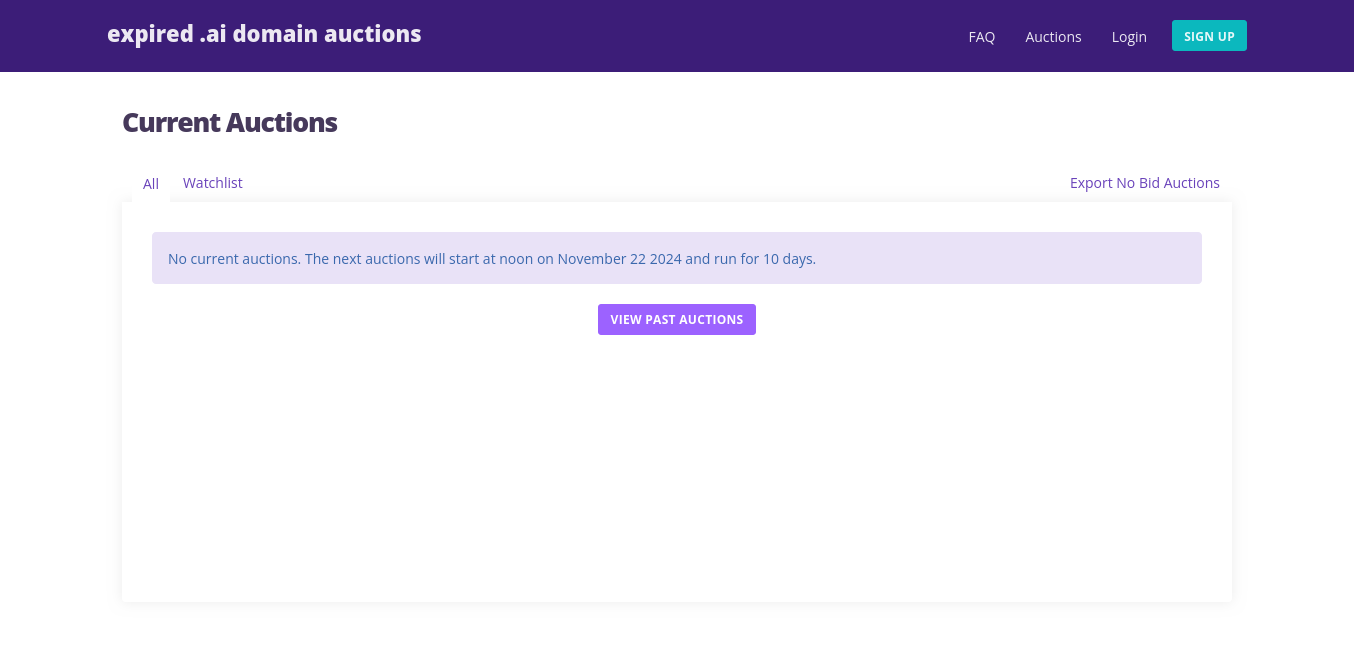Click the lavender no-auctions notice banner
The image size is (1366, 651).
point(1000,258)
